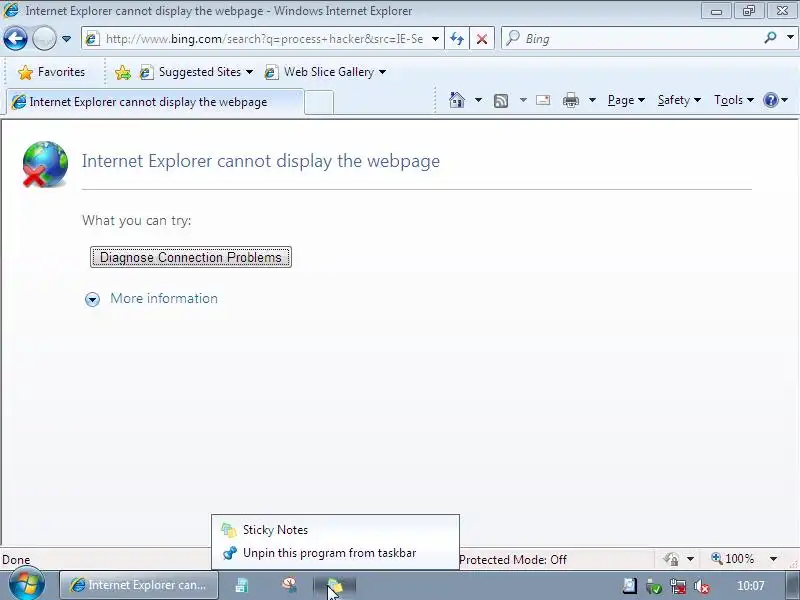The height and width of the screenshot is (600, 800).
Task: Expand the Home button dropdown arrow
Action: 478,100
